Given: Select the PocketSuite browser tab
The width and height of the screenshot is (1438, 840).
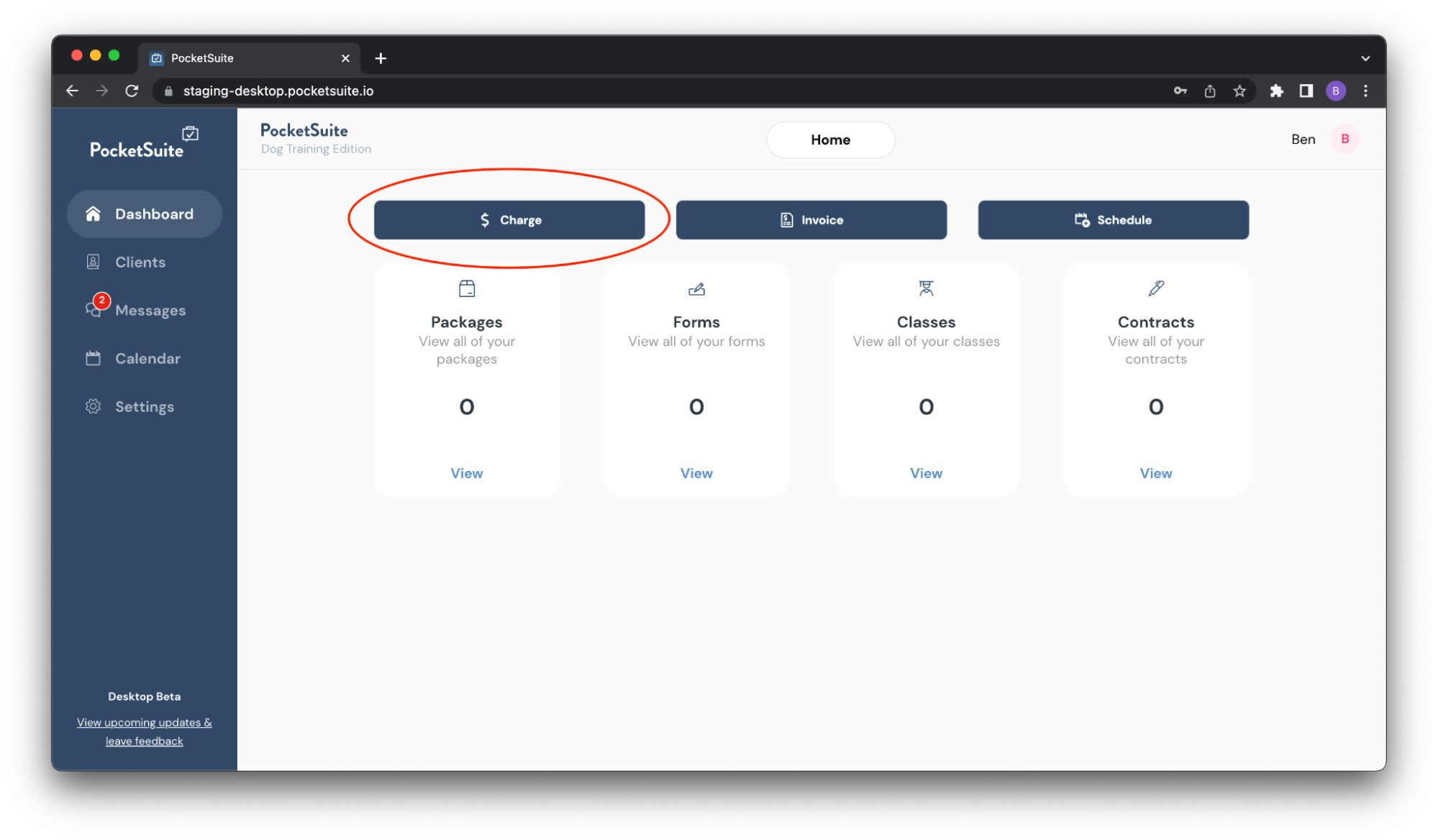Looking at the screenshot, I should click(248, 58).
